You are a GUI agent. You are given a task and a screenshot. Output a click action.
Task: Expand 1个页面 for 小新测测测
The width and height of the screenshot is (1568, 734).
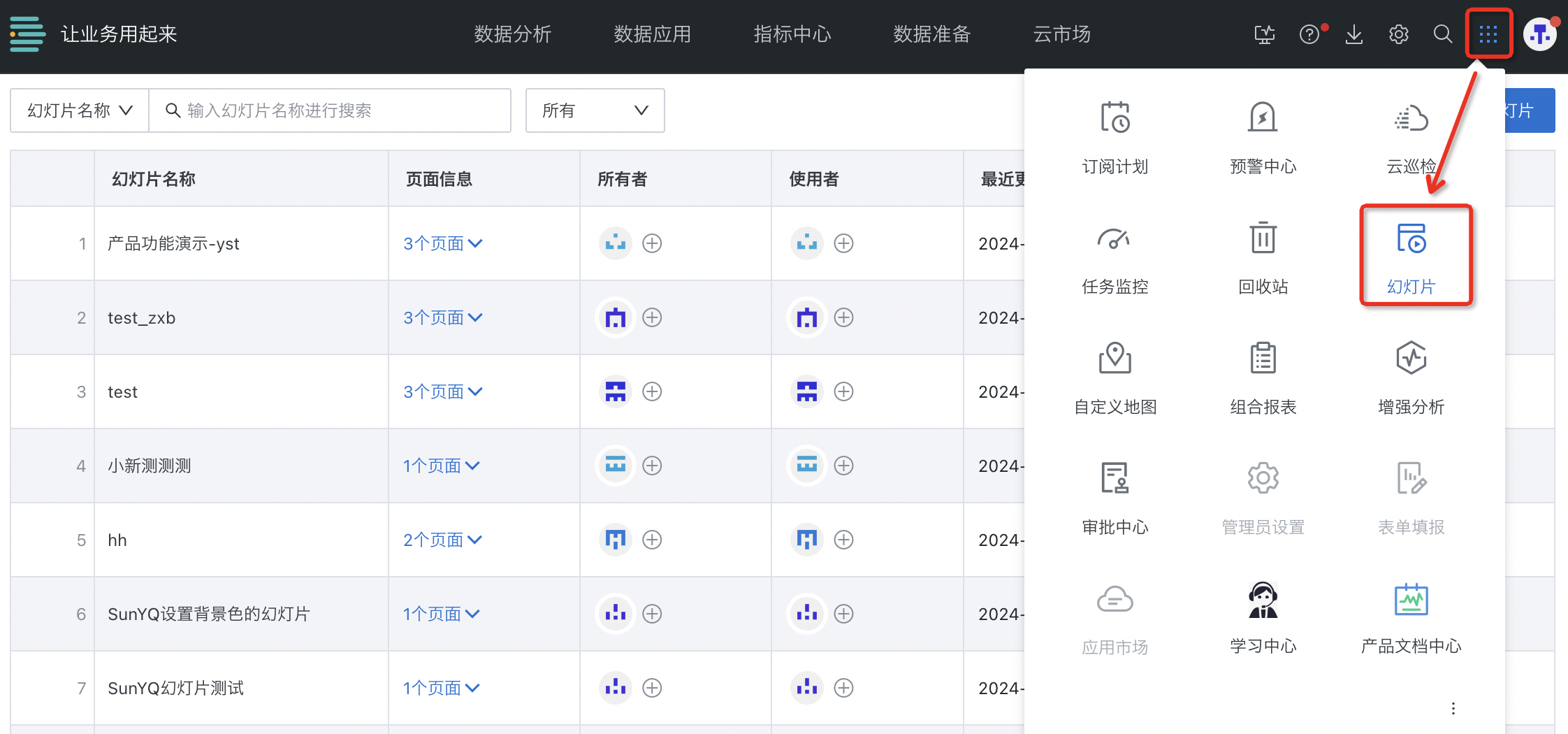441,466
